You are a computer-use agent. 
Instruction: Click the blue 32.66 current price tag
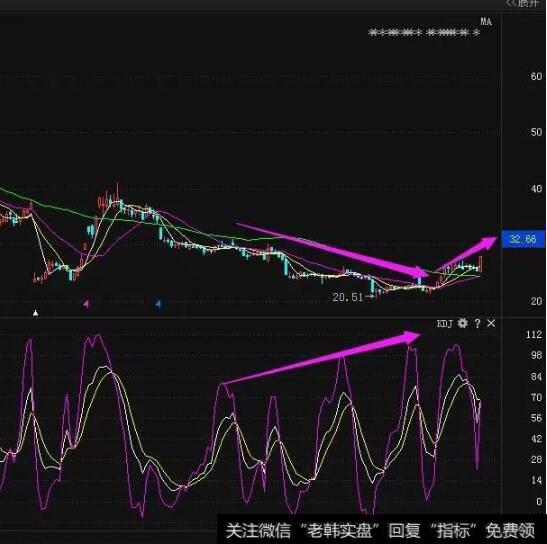click(x=523, y=239)
